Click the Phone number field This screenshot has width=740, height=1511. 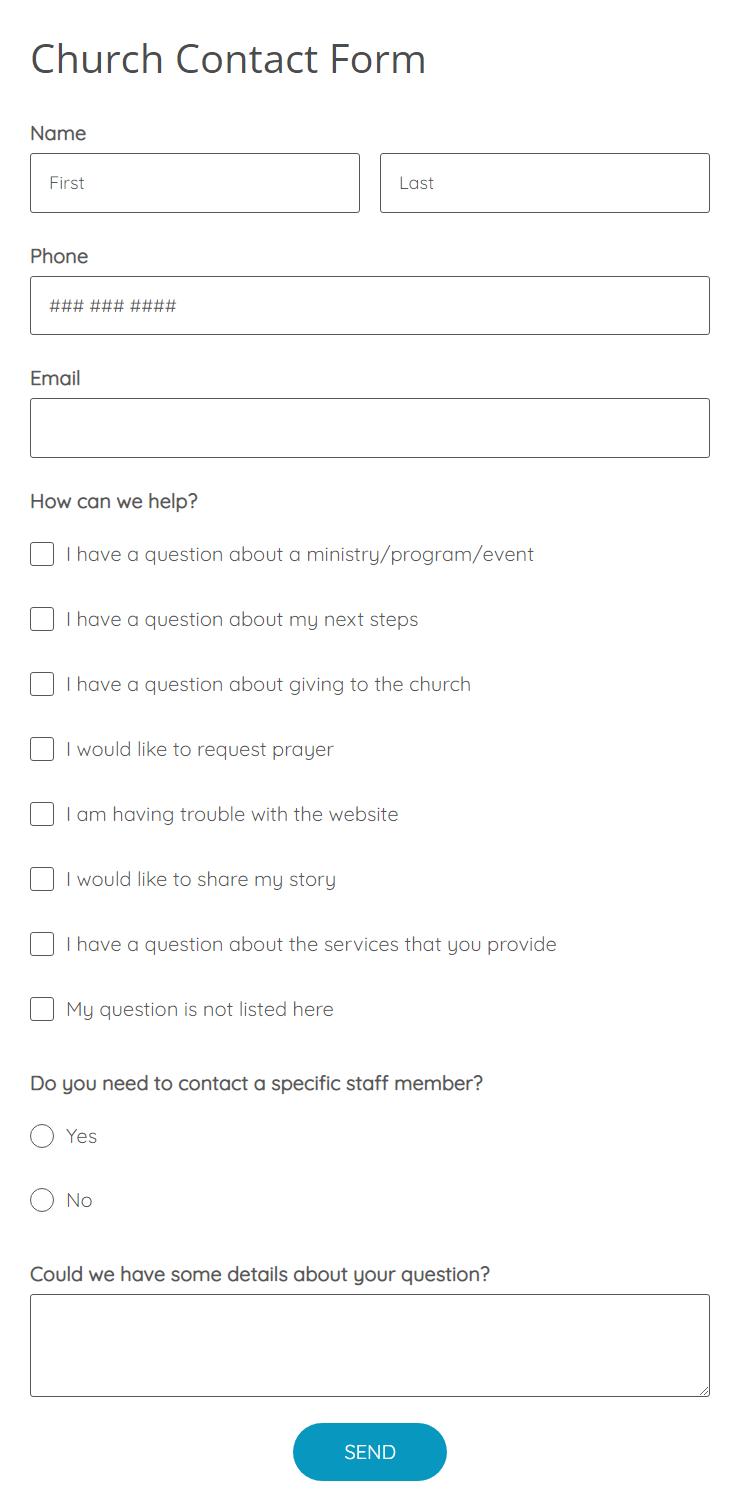click(x=370, y=305)
